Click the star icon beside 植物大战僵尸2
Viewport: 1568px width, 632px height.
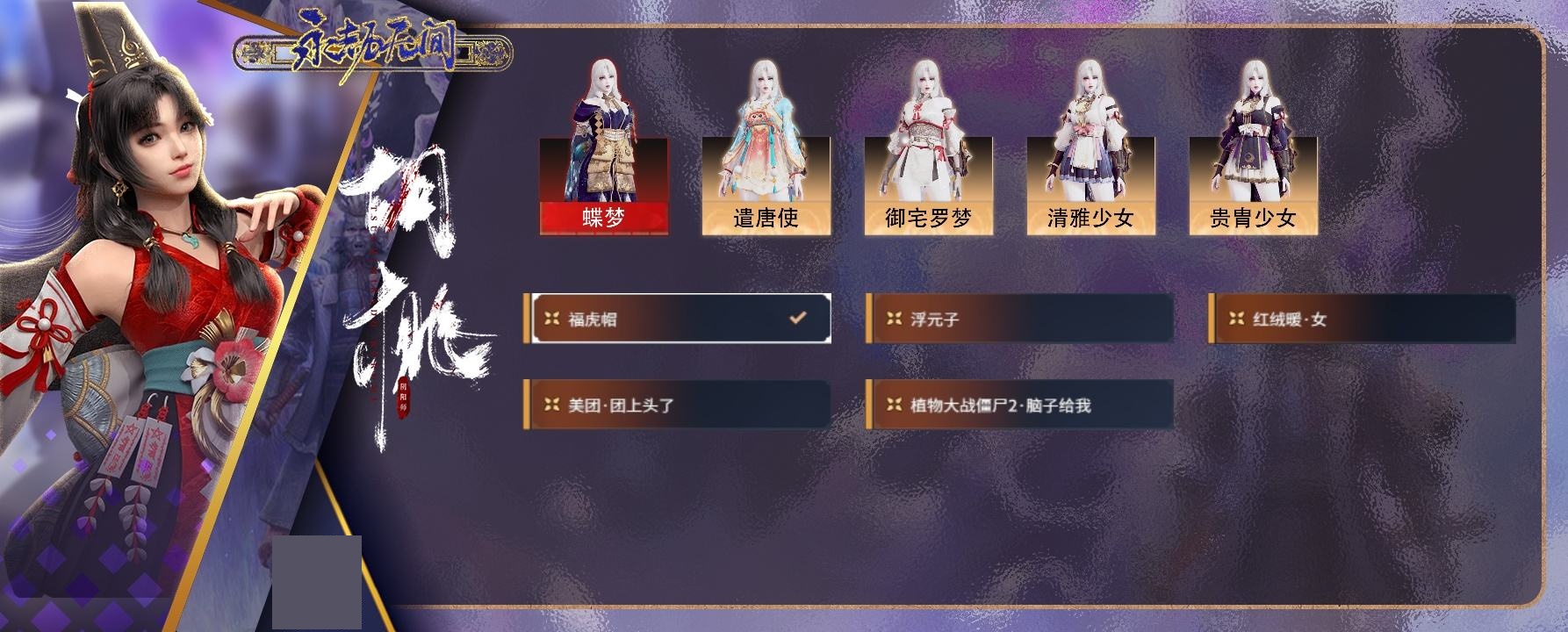(895, 405)
